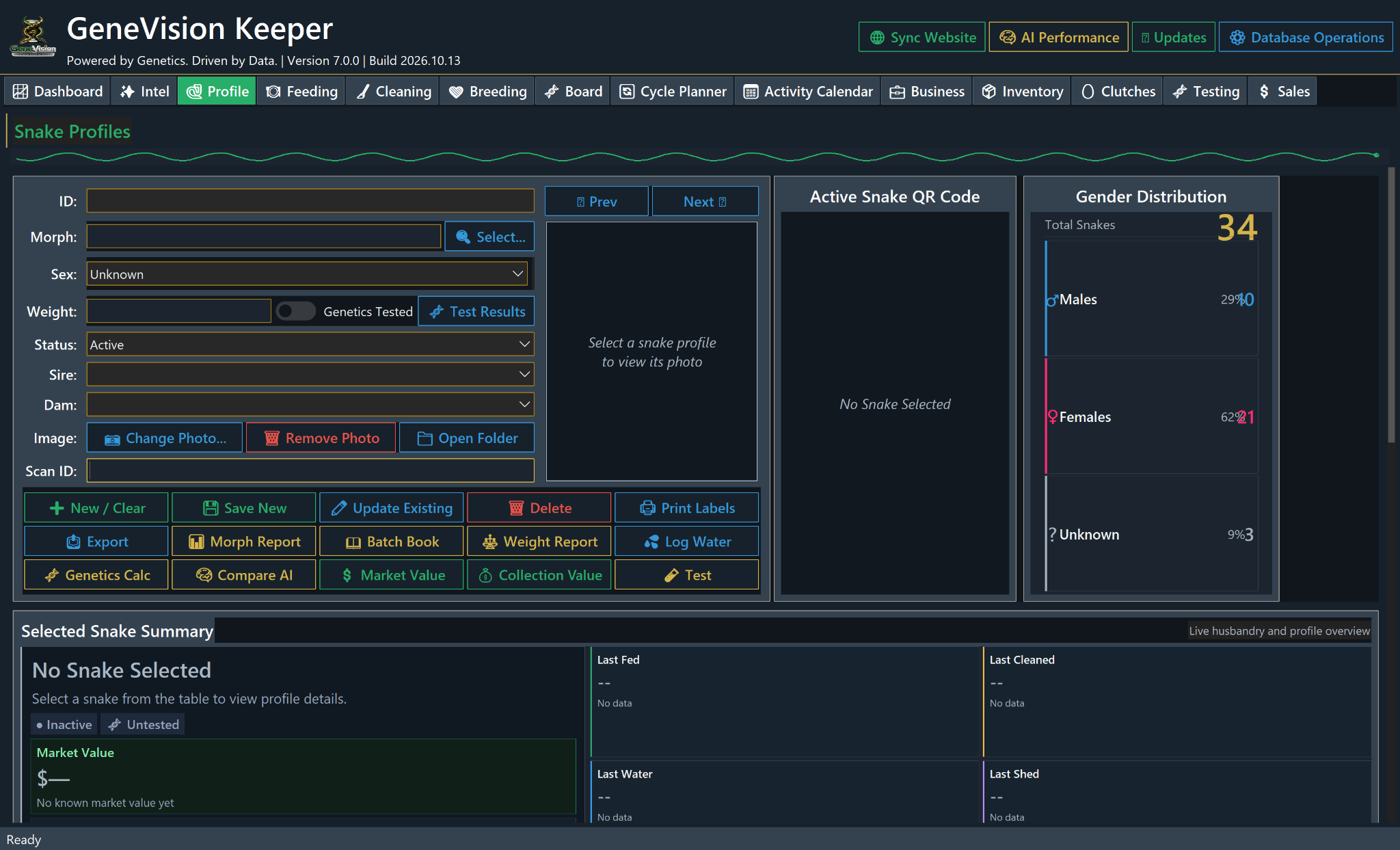The image size is (1400, 850).
Task: Open the Status dropdown showing Active
Action: pos(310,345)
